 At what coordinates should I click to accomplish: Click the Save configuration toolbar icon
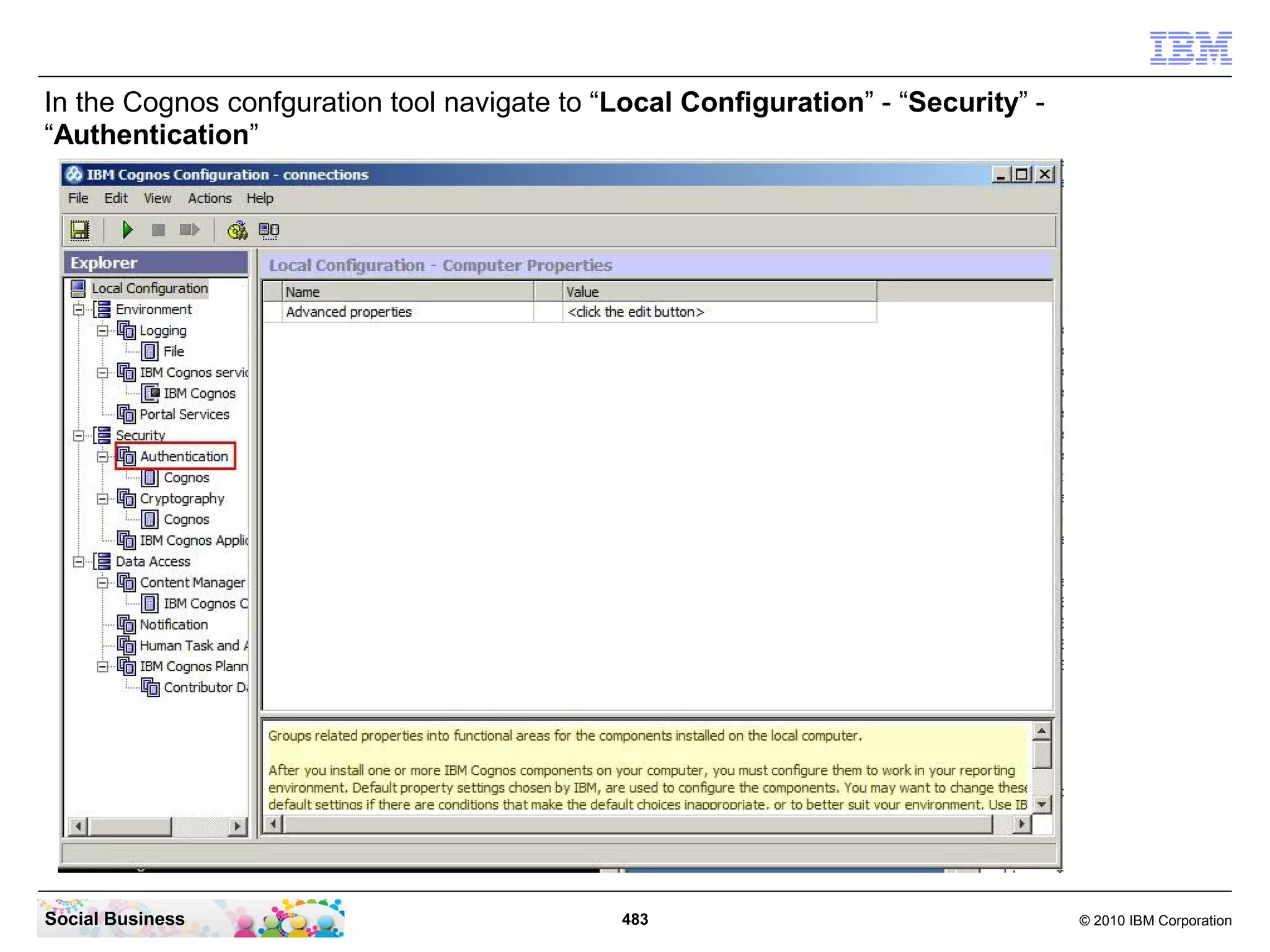pyautogui.click(x=80, y=231)
